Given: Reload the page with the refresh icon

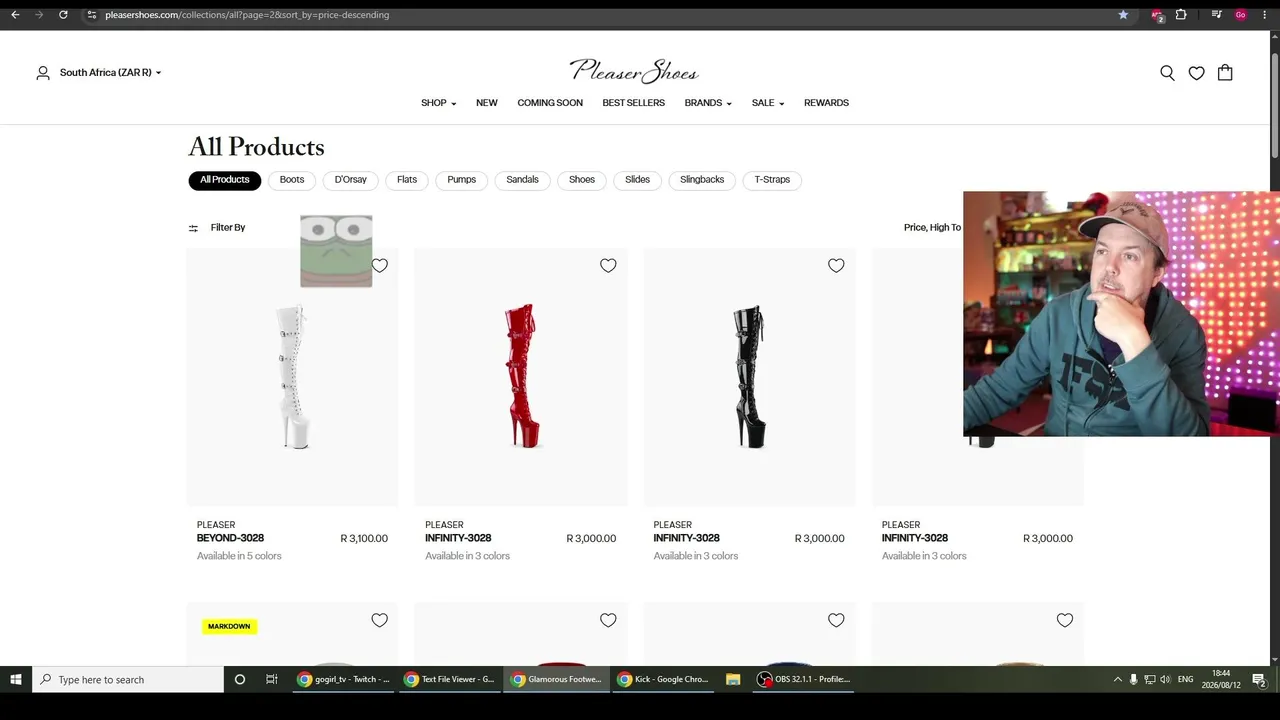Looking at the screenshot, I should 63,15.
